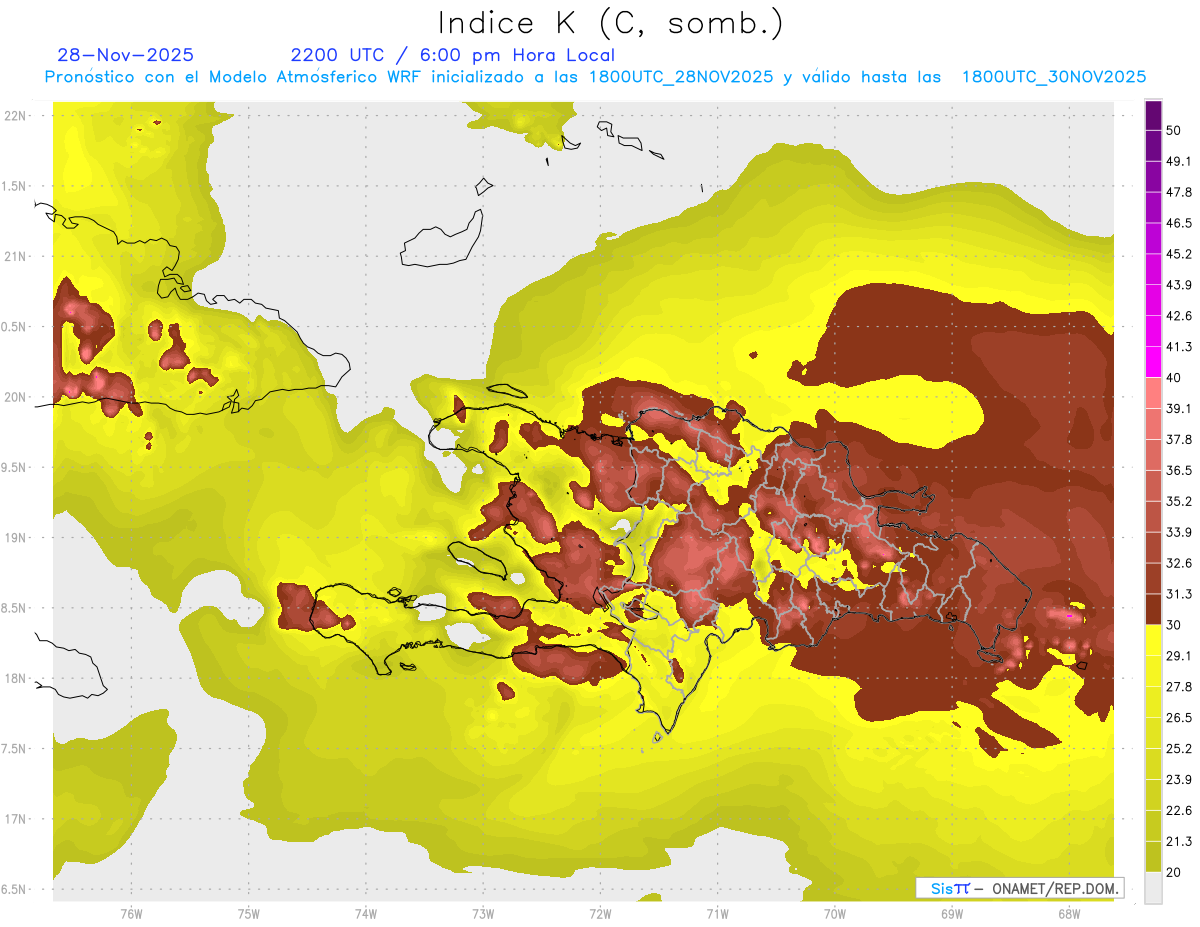Click the colorbar value "31.3"
This screenshot has height=927, width=1200.
[x=1179, y=594]
